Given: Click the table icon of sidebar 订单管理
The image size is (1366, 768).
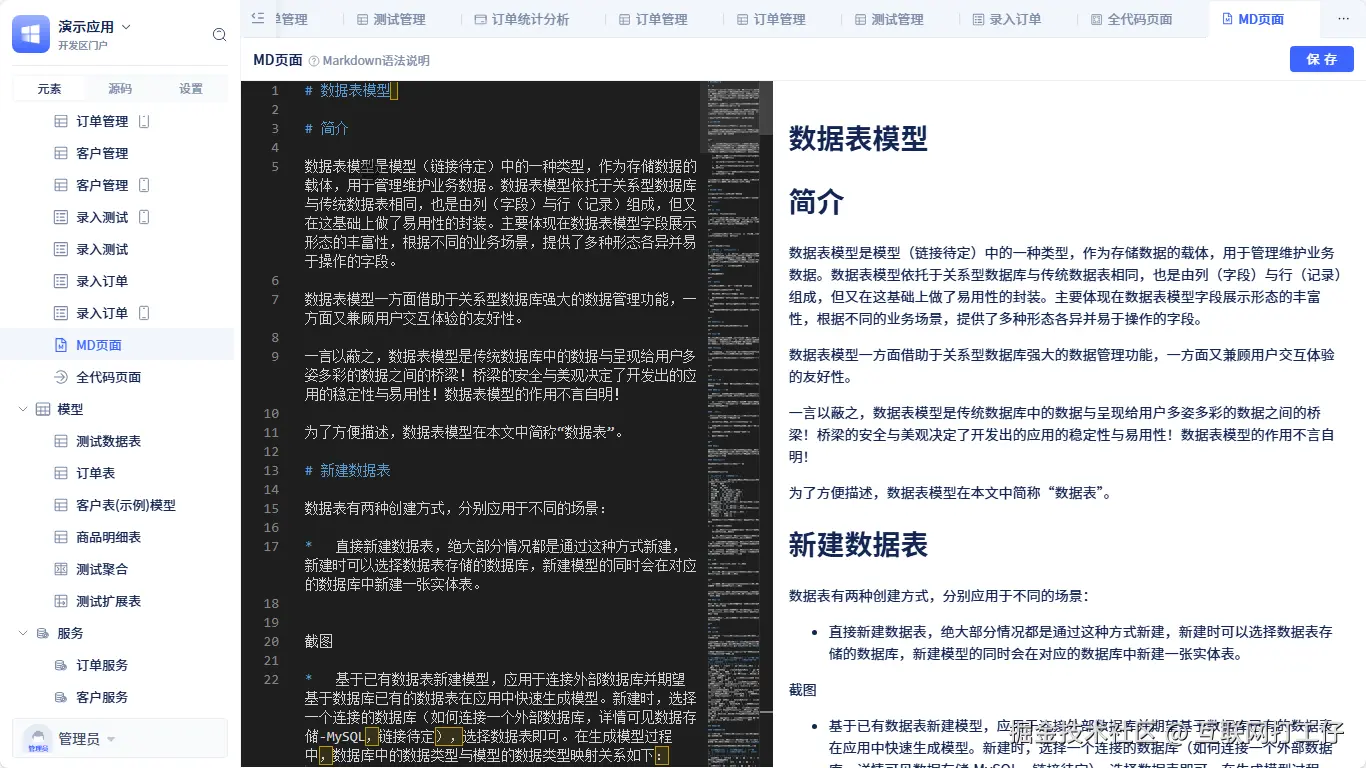Looking at the screenshot, I should tap(59, 121).
